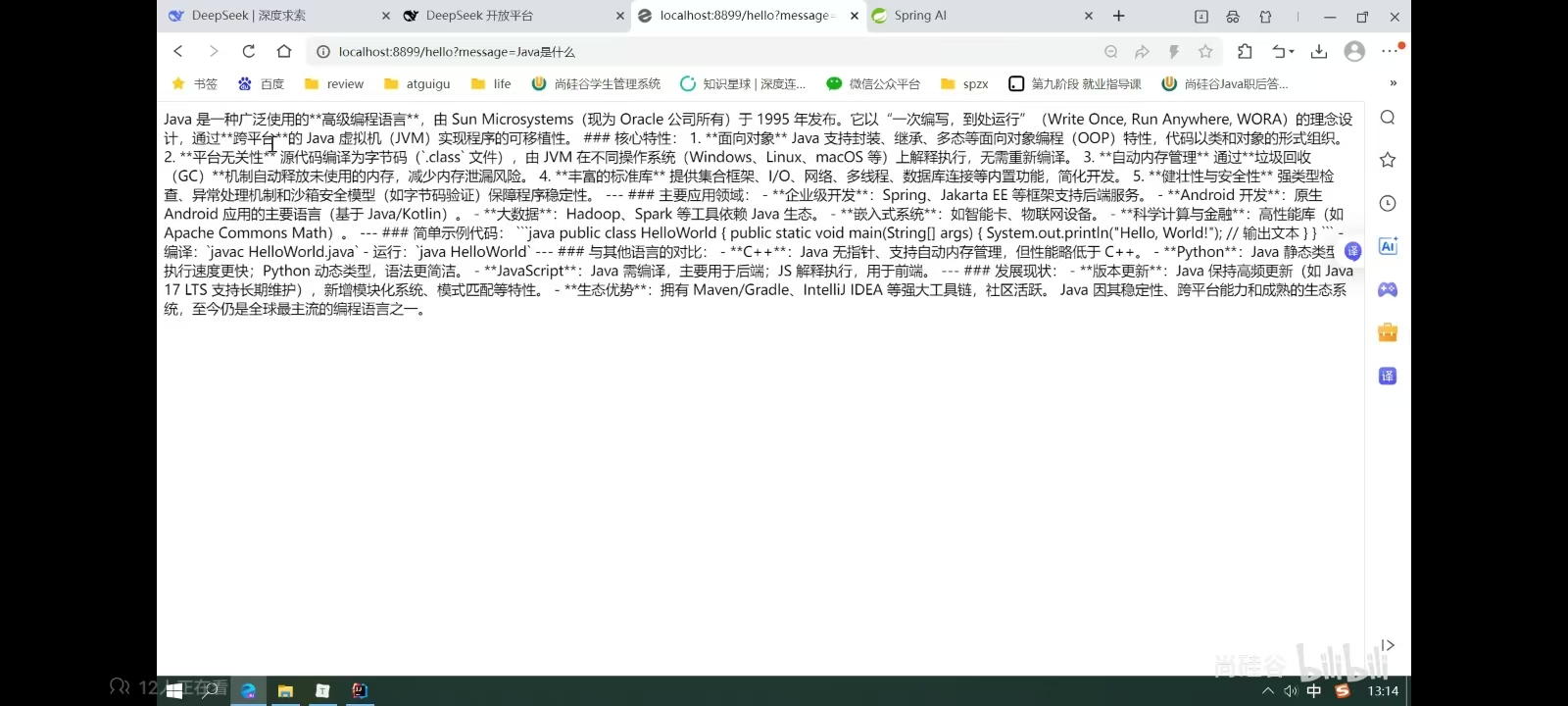Screen dimensions: 1568x706
Task: Open the sidebar game controller icon
Action: tap(1388, 289)
